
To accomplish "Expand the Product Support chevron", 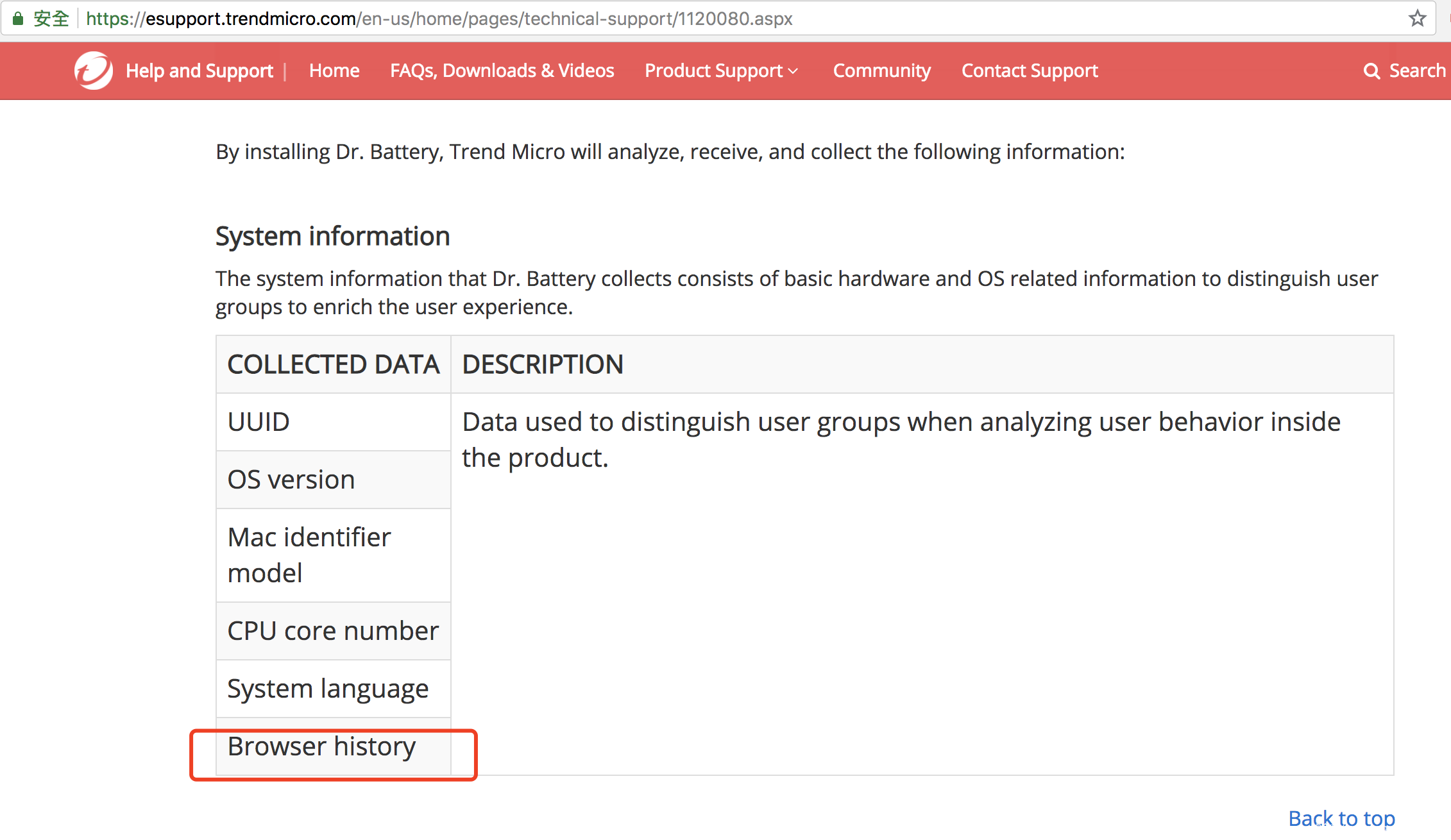I will pyautogui.click(x=793, y=71).
